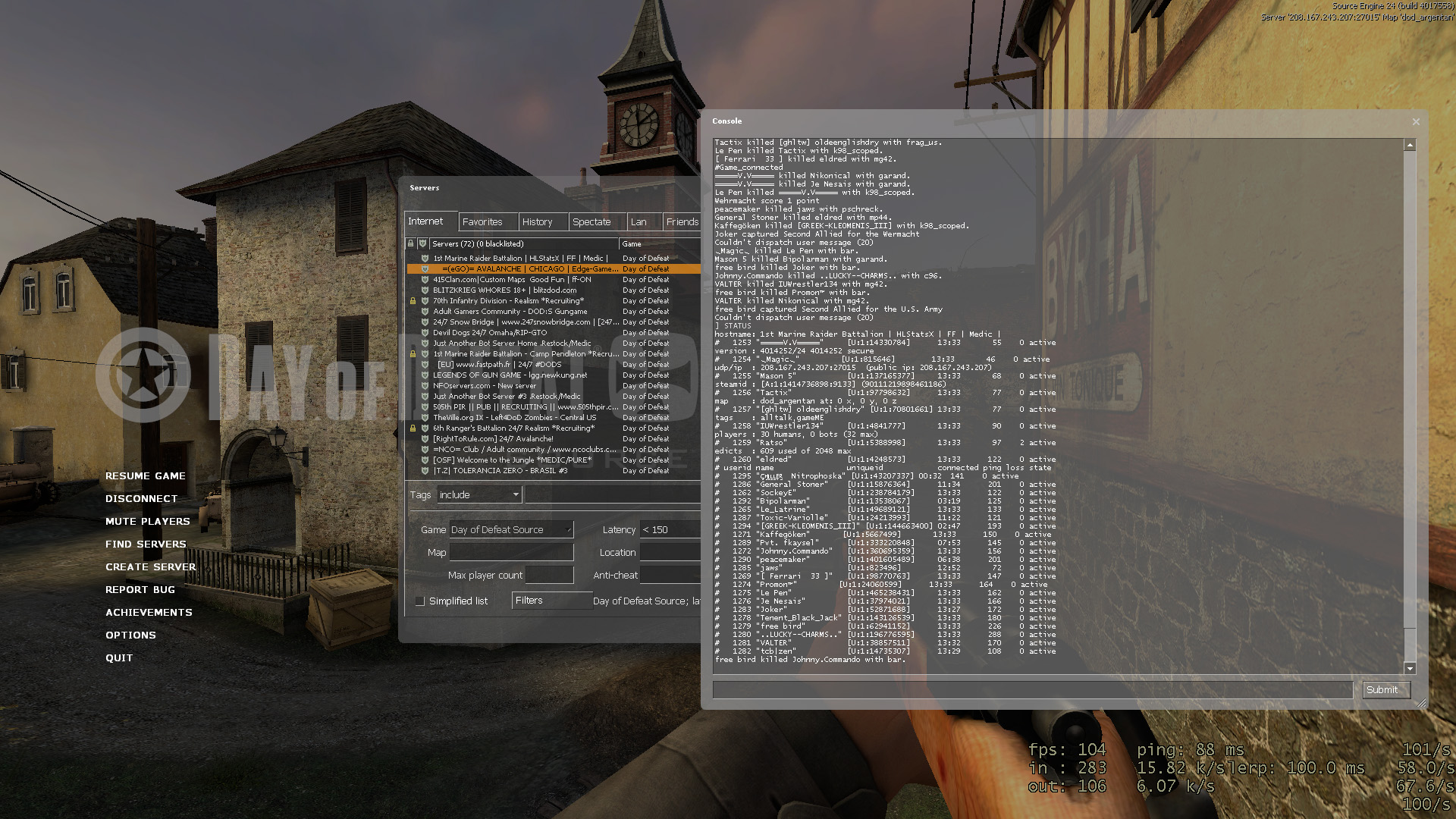The height and width of the screenshot is (819, 1456).
Task: Toggle the Simplified list checkbox
Action: (x=420, y=601)
